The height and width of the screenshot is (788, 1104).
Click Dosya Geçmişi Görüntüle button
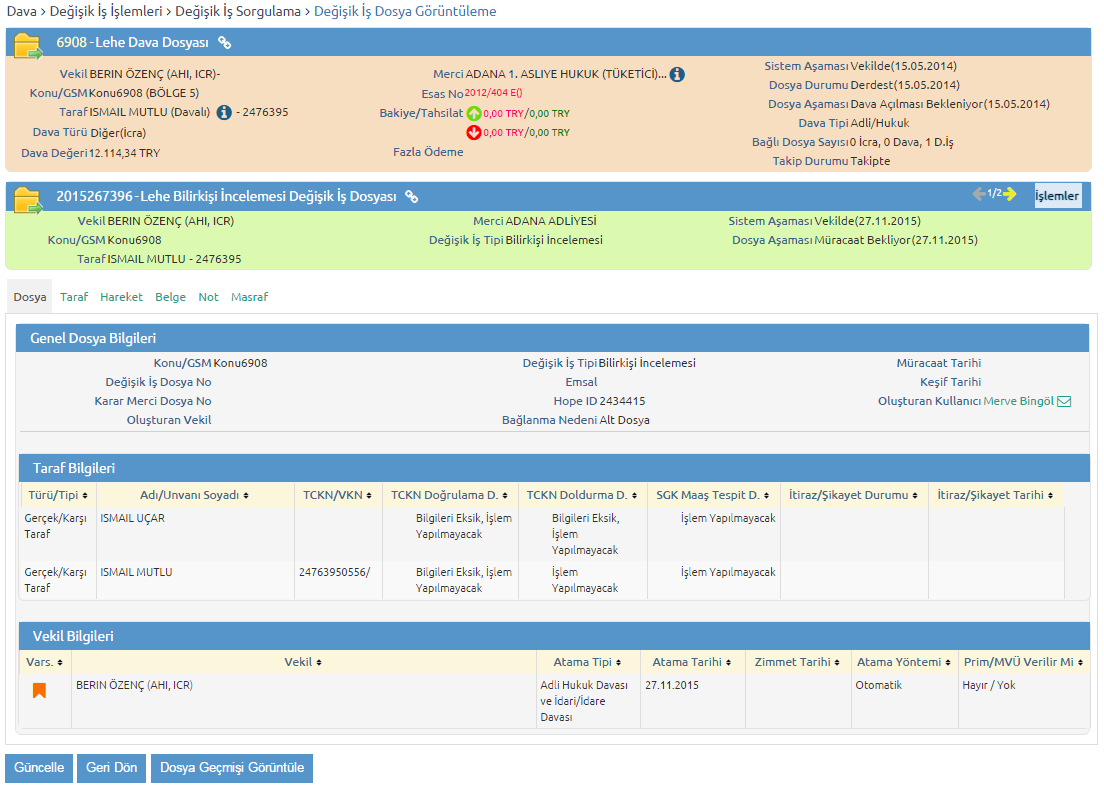232,768
